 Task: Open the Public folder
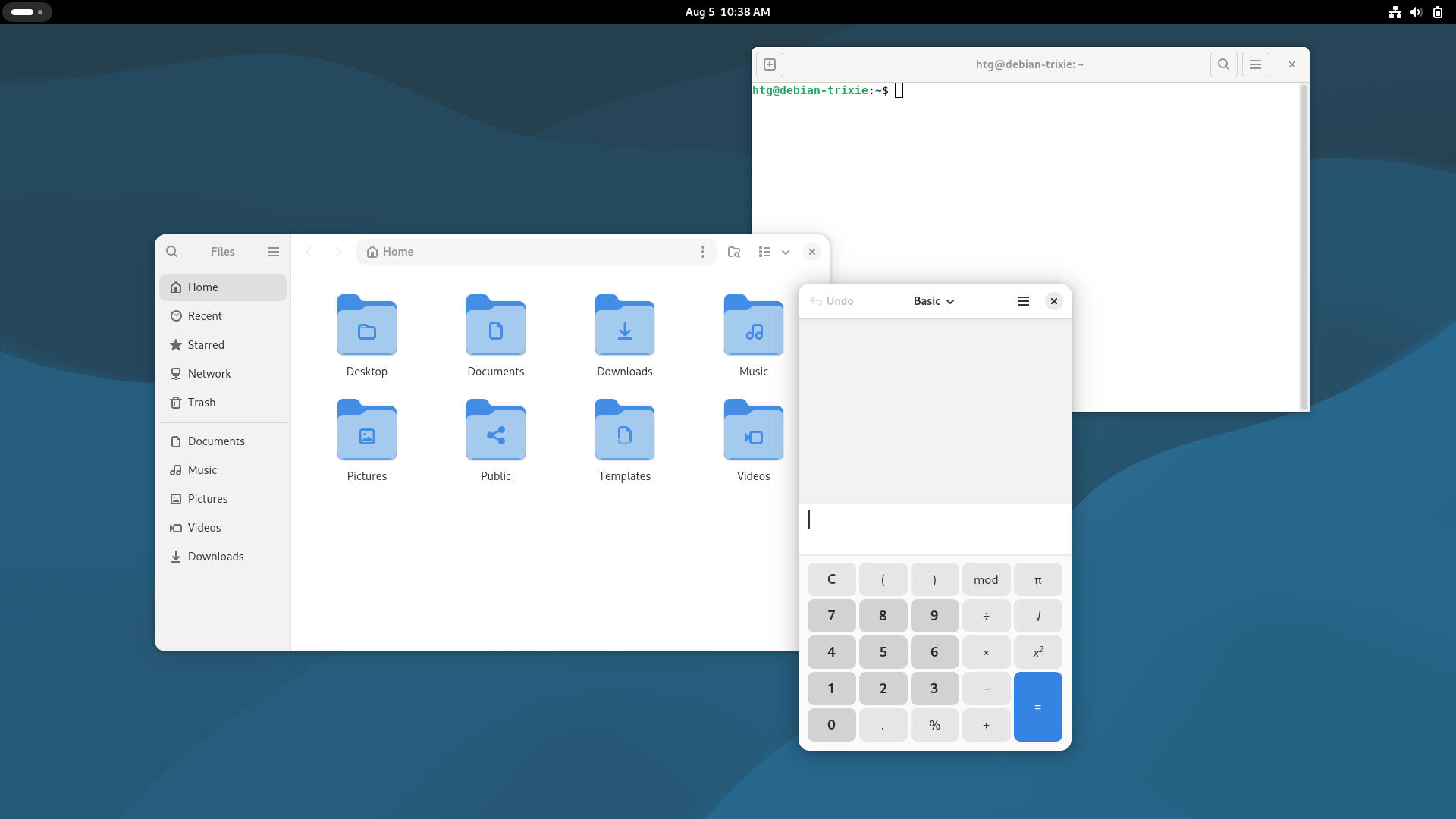click(x=496, y=441)
